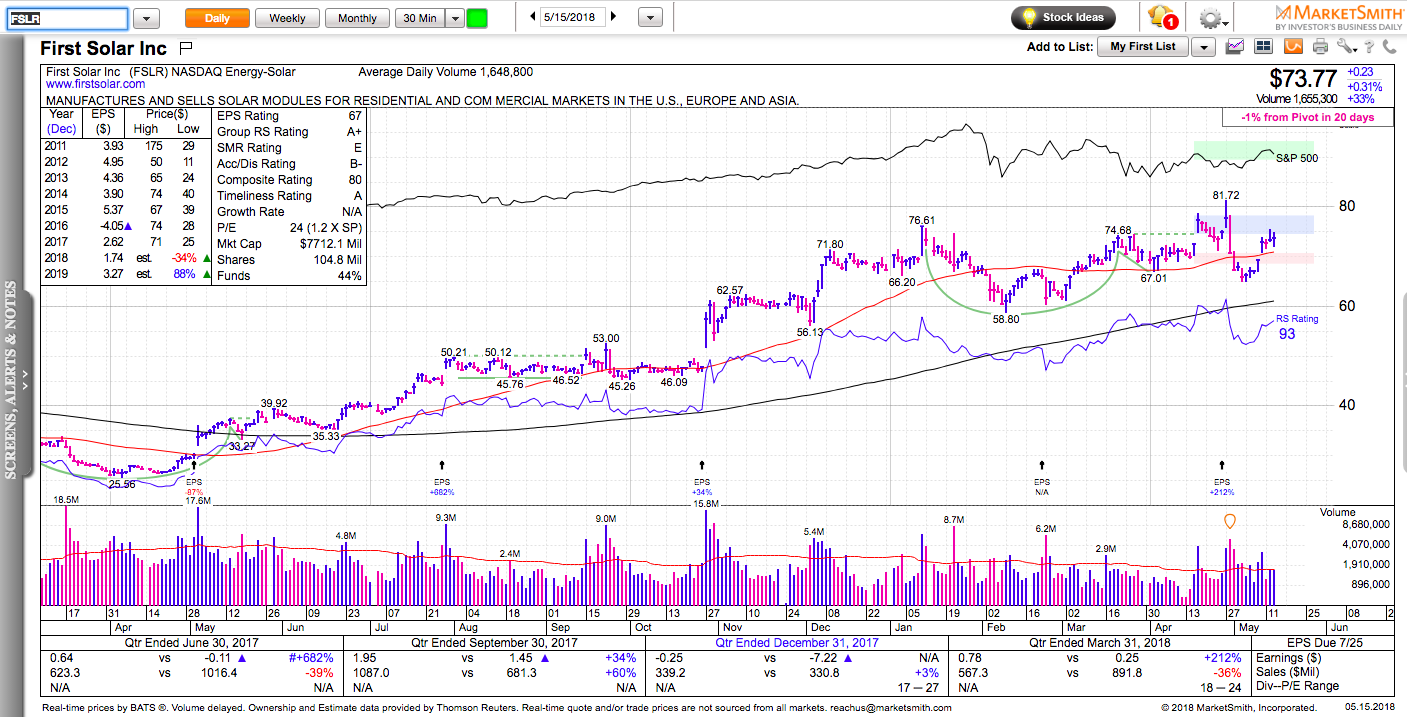Open the Add to List dropdown arrow
This screenshot has height=717, width=1407.
1203,47
